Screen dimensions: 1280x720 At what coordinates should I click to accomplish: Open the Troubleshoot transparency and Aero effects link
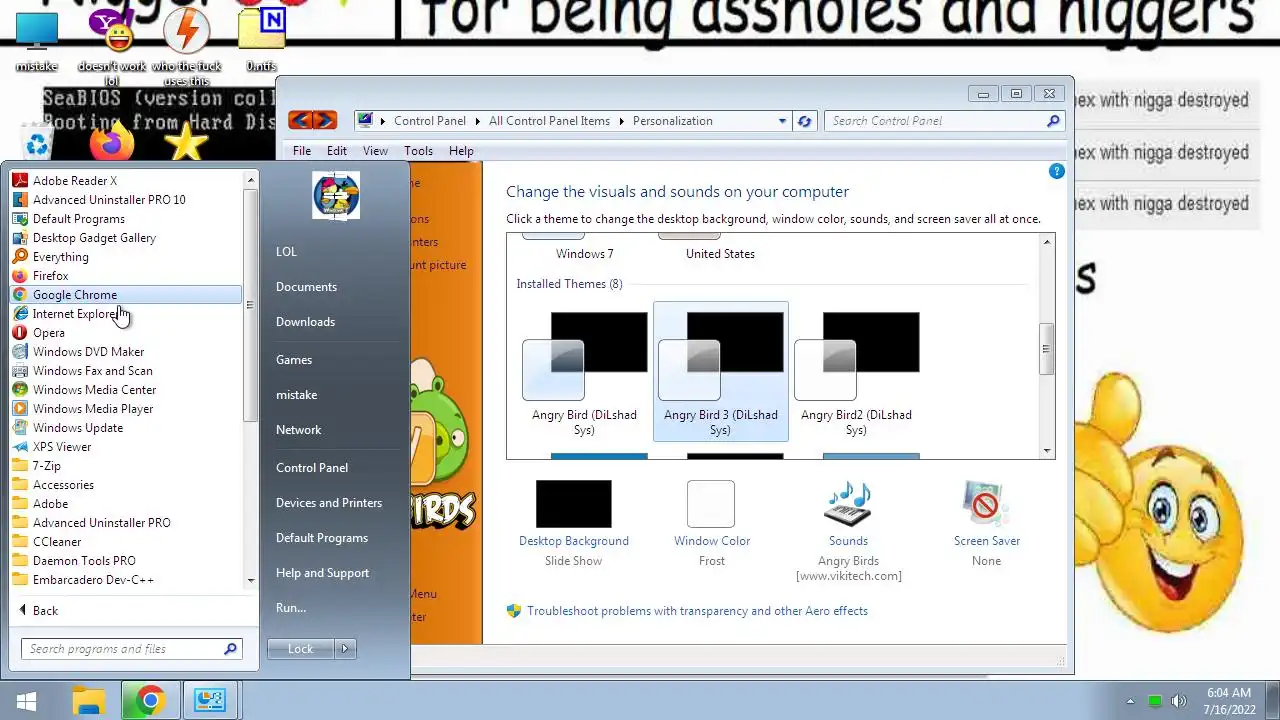pyautogui.click(x=697, y=611)
